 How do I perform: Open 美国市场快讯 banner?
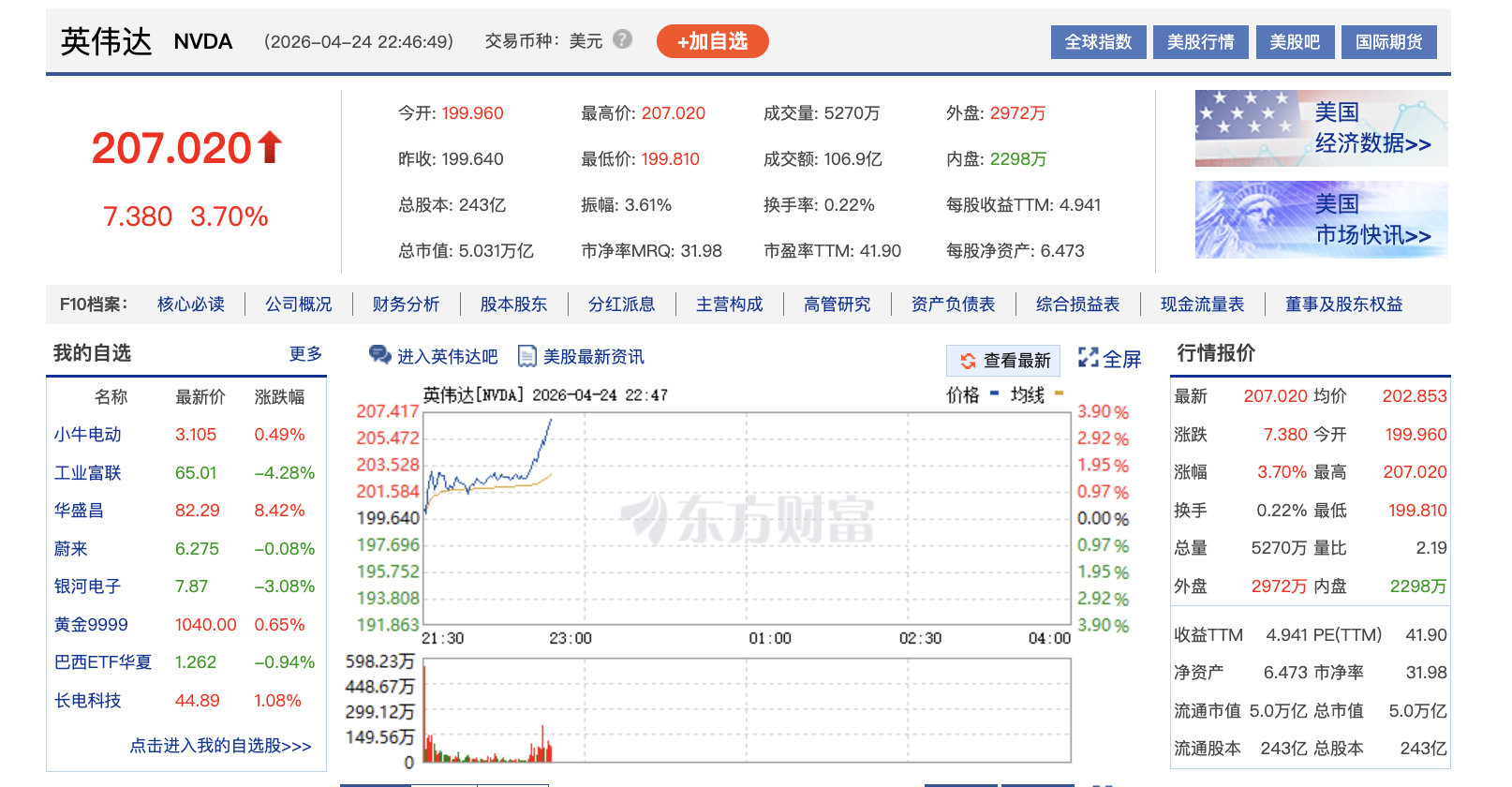(1321, 220)
